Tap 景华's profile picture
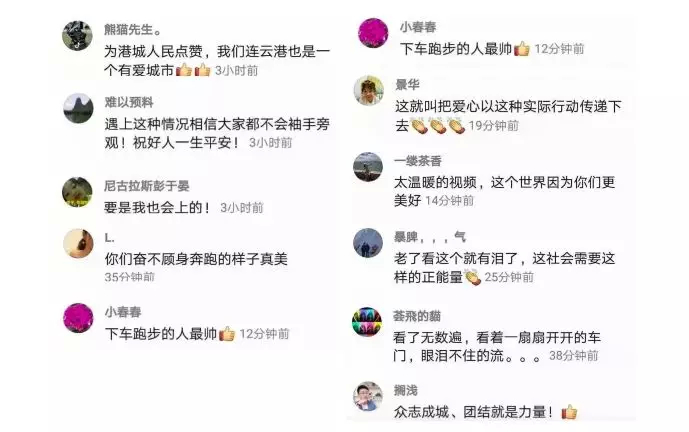The image size is (689, 432). (369, 91)
